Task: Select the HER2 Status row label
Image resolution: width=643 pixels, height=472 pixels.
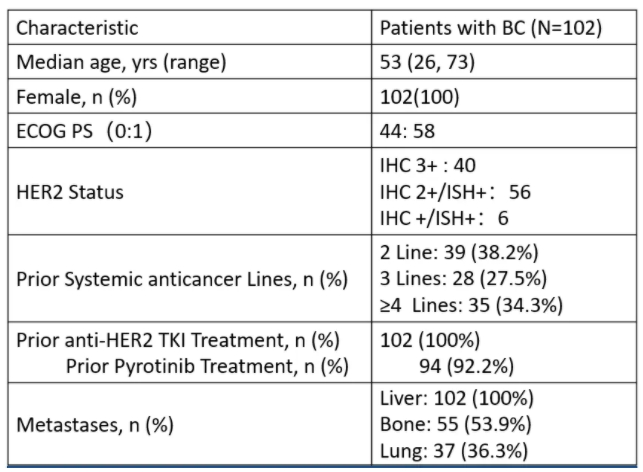Action: coord(68,192)
